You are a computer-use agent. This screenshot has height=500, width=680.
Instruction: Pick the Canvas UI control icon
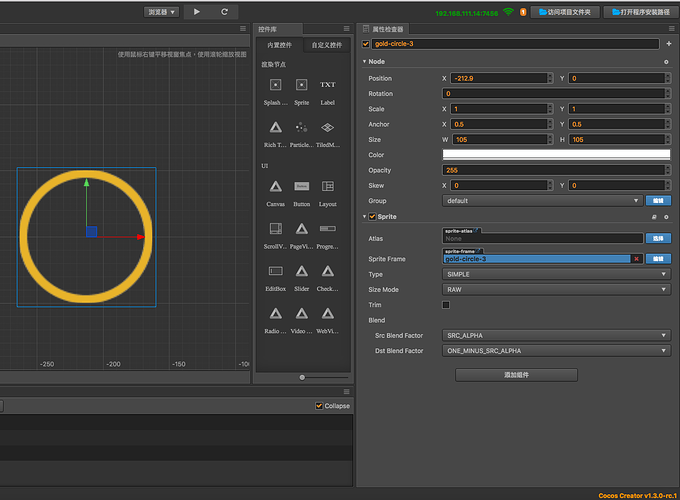coord(275,186)
